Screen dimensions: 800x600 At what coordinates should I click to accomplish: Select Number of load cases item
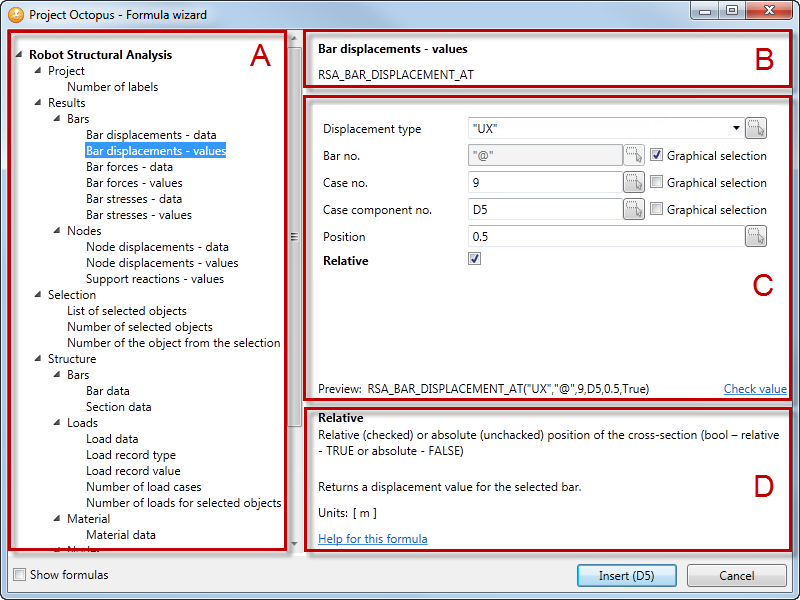pyautogui.click(x=144, y=487)
